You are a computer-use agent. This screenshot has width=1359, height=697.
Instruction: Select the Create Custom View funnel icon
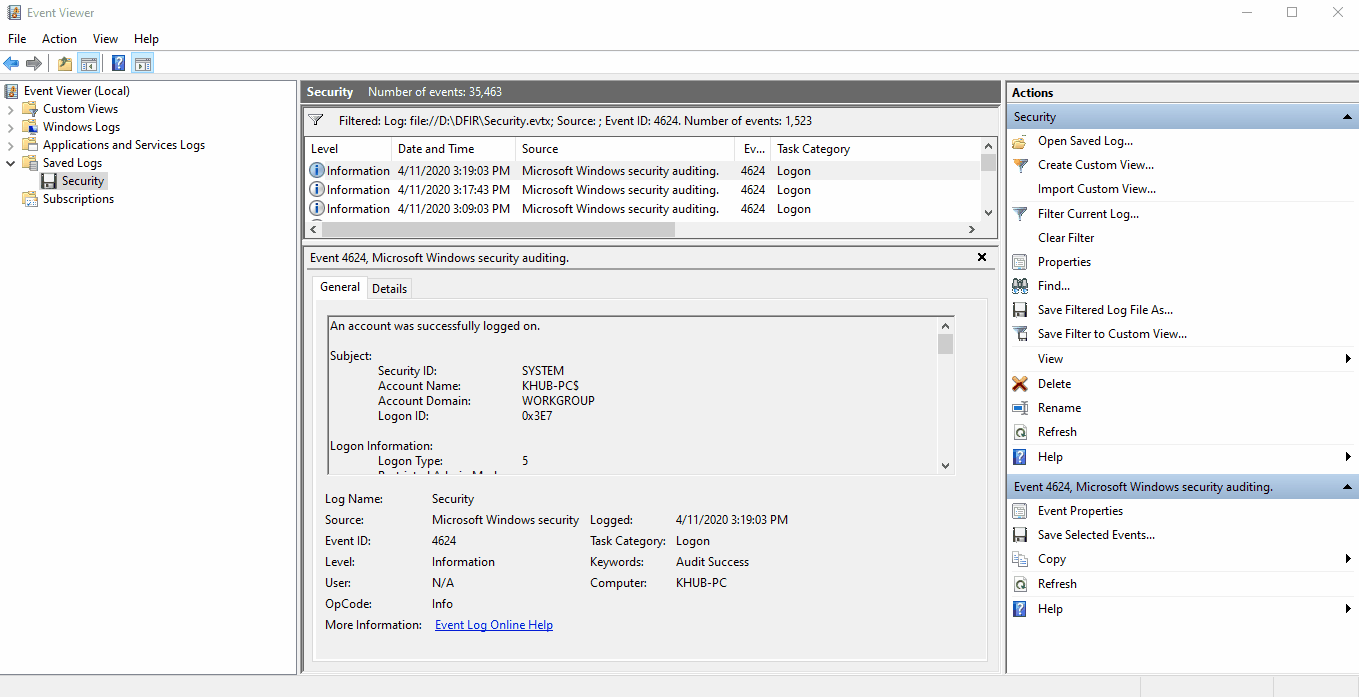click(1019, 164)
